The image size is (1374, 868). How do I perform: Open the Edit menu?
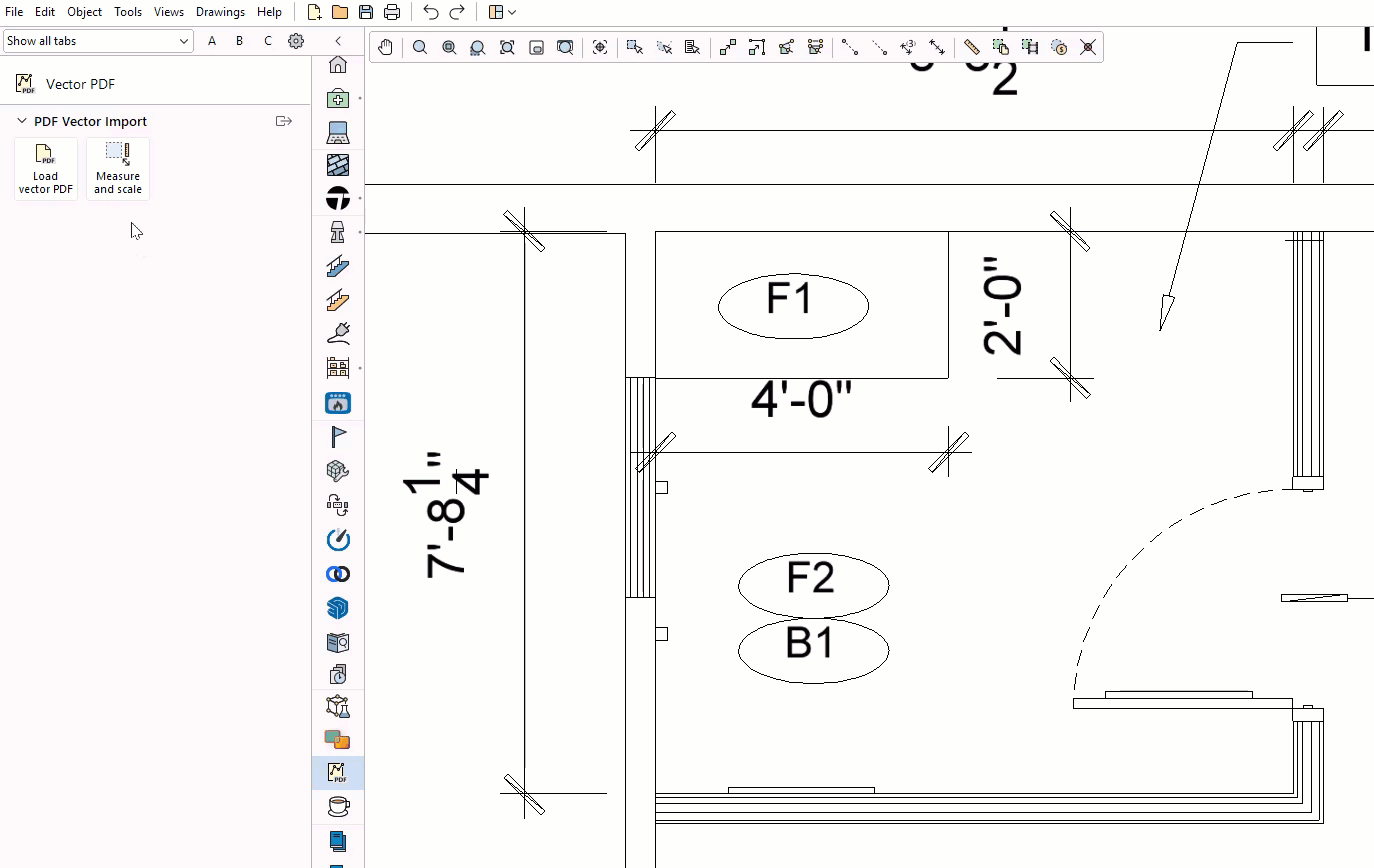pos(45,12)
